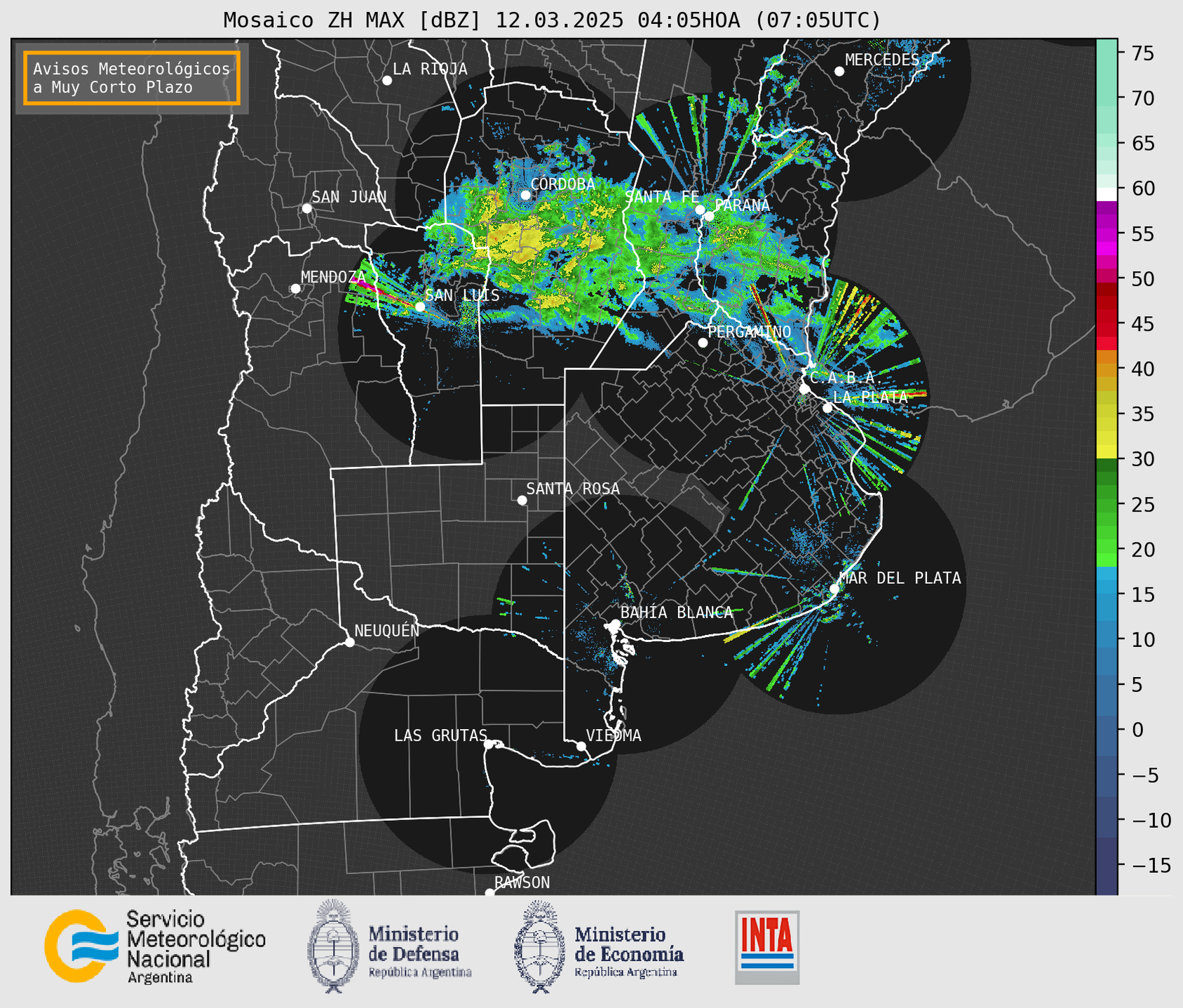This screenshot has width=1183, height=1008.
Task: Click the SAN JUAN city marker
Action: pos(306,208)
